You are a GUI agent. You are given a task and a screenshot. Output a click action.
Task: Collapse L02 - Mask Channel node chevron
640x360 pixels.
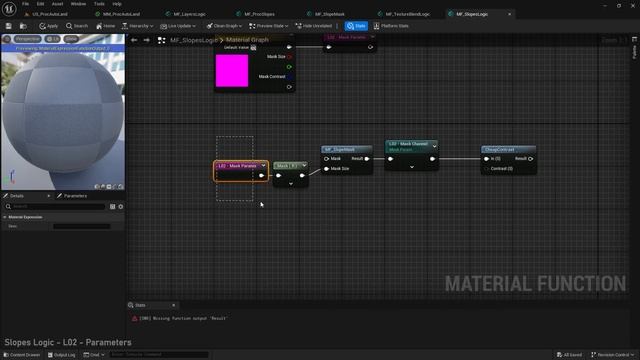[435, 146]
